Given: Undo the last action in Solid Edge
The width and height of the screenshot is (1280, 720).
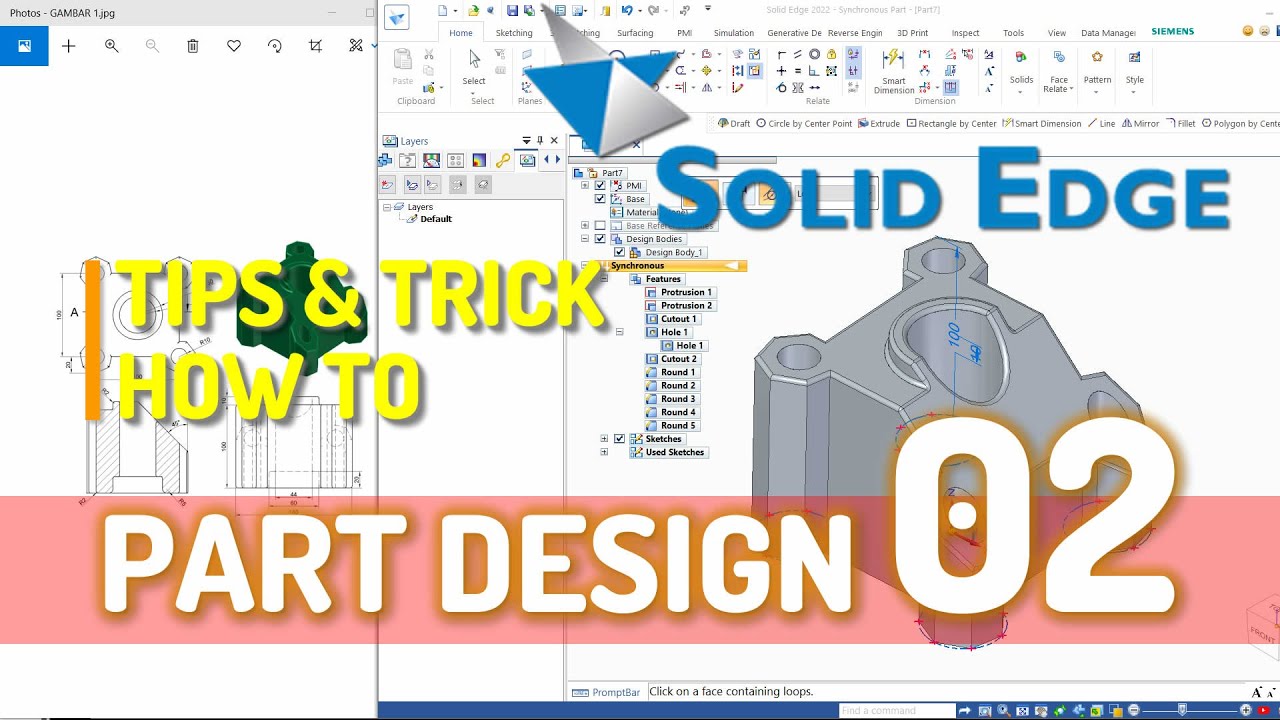Looking at the screenshot, I should point(627,10).
